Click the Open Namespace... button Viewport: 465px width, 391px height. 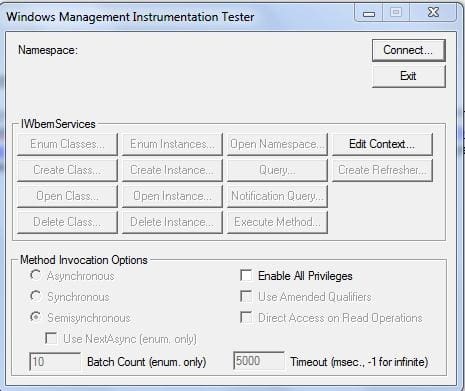[x=277, y=144]
